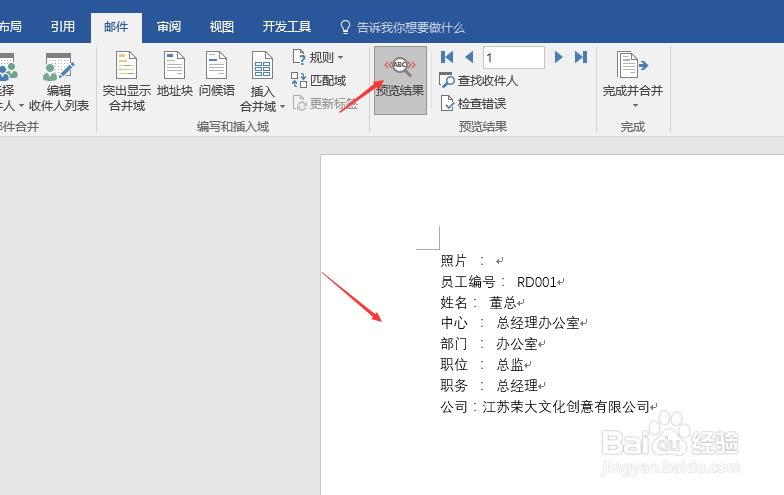
Task: Open the Insert Merge Field dropdown arrow
Action: coord(282,106)
